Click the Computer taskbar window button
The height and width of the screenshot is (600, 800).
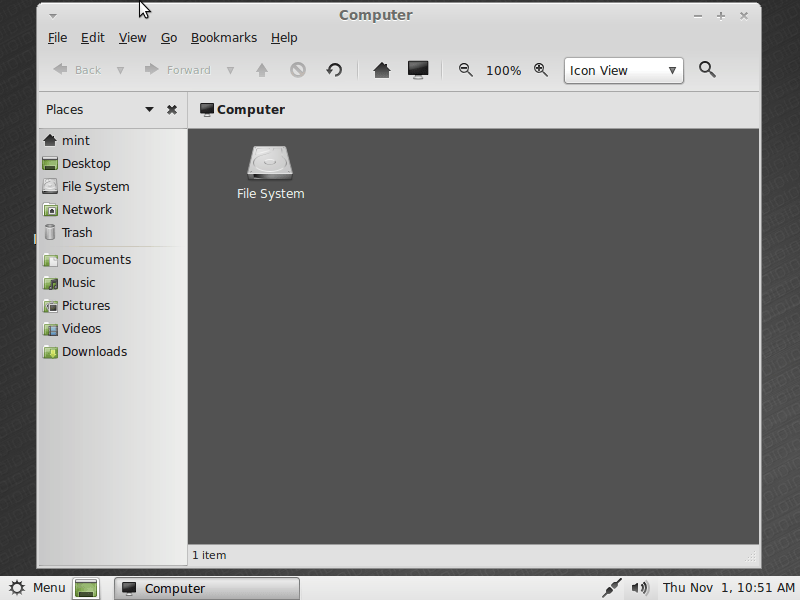pos(207,588)
